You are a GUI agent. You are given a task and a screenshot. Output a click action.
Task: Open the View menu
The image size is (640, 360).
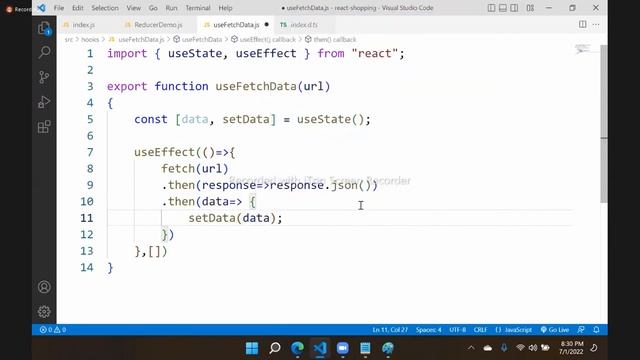pyautogui.click(x=133, y=8)
